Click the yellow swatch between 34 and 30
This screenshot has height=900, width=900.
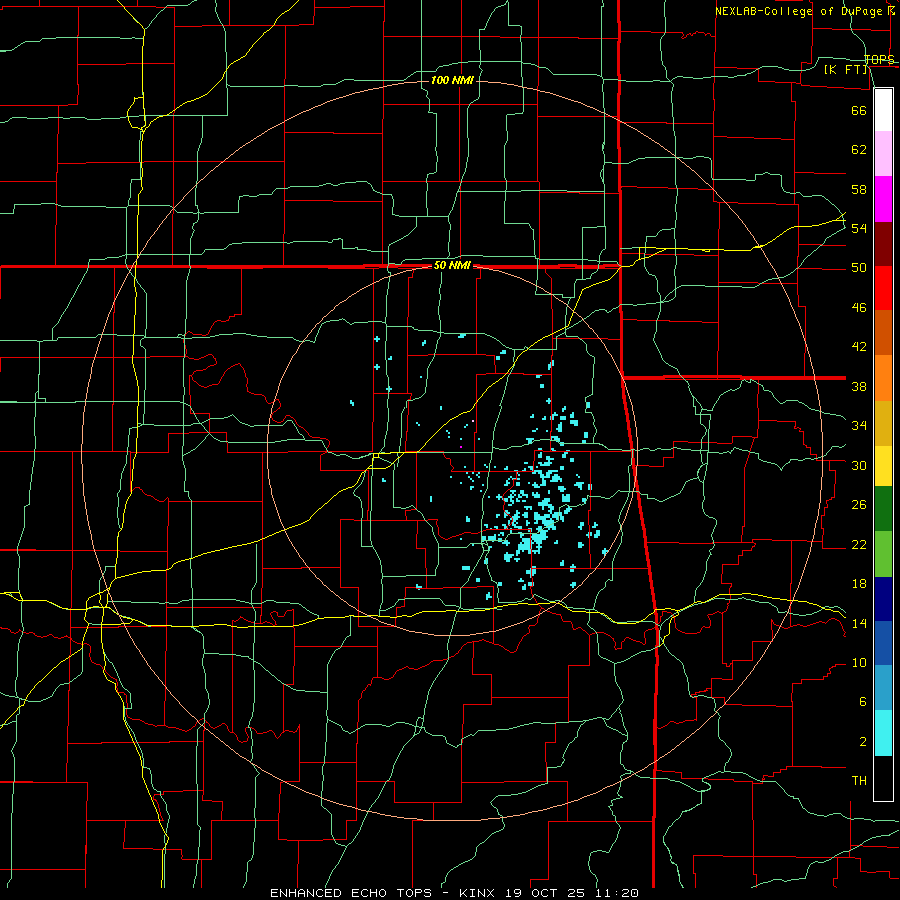883,466
